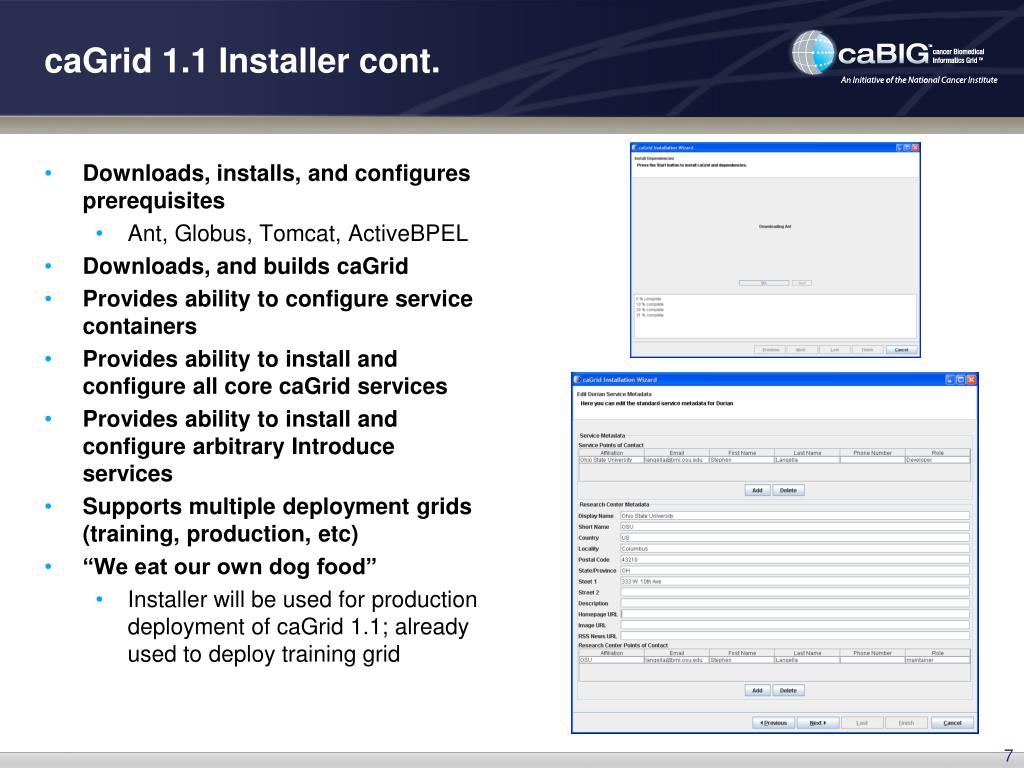Image resolution: width=1024 pixels, height=768 pixels.
Task: Click the slide title caGrid 1.1 Installer cont.
Action: 242,61
